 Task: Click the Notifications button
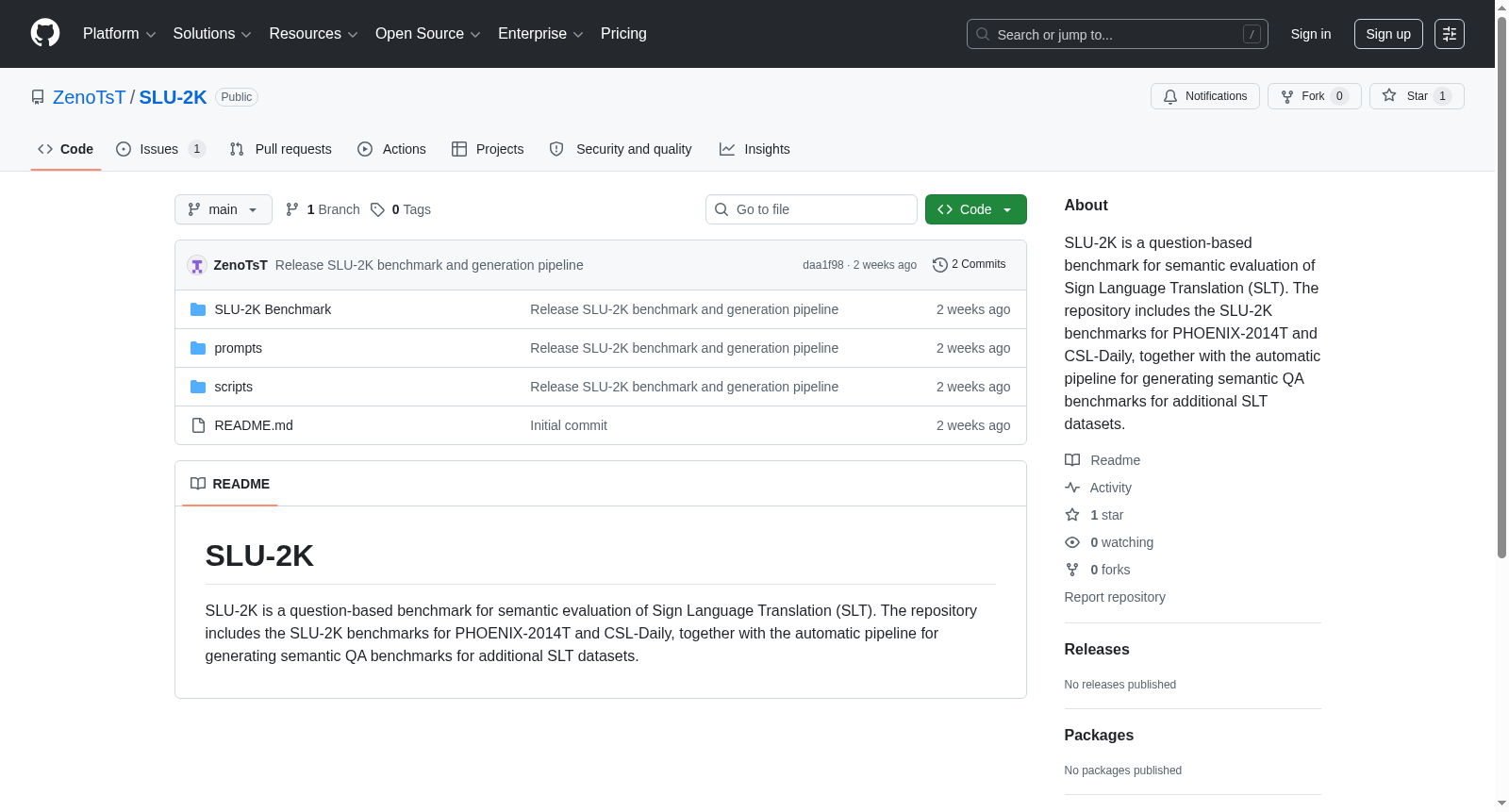tap(1205, 96)
